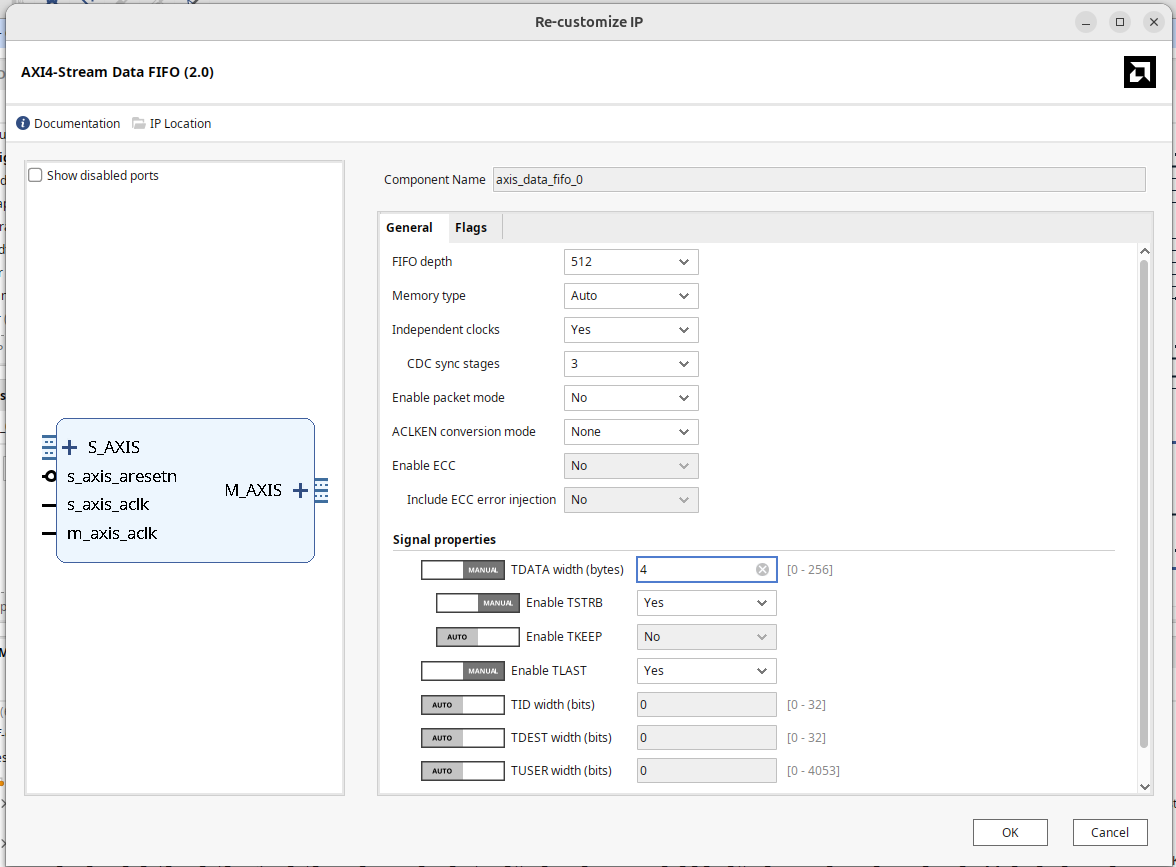Clear TDATA width field with X icon
This screenshot has height=867, width=1176.
point(762,570)
